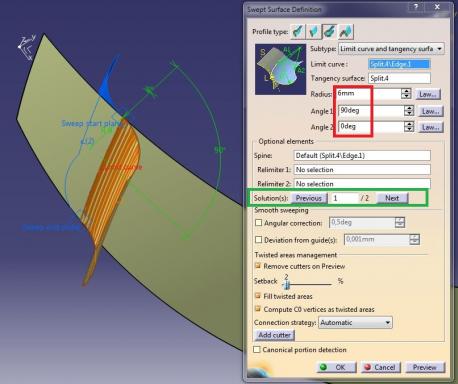The width and height of the screenshot is (458, 384).
Task: Click the Angle 1 spinner arrows
Action: pyautogui.click(x=409, y=111)
